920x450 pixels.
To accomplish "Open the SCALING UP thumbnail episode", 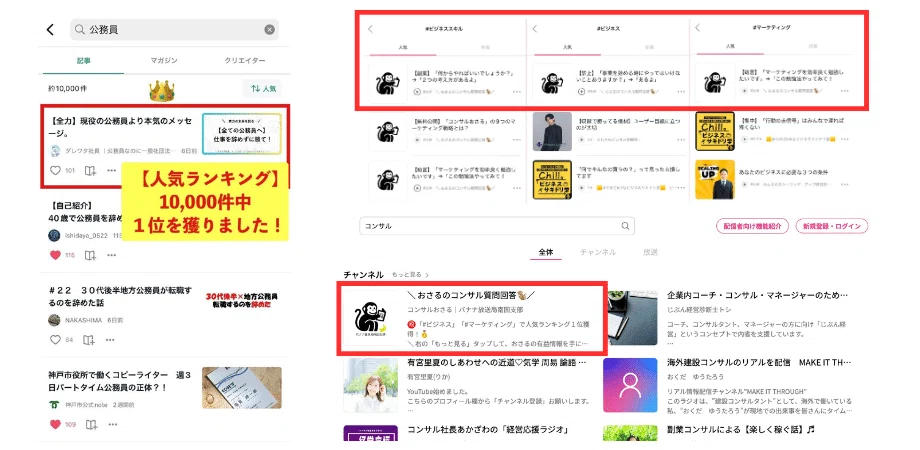I will pyautogui.click(x=715, y=180).
